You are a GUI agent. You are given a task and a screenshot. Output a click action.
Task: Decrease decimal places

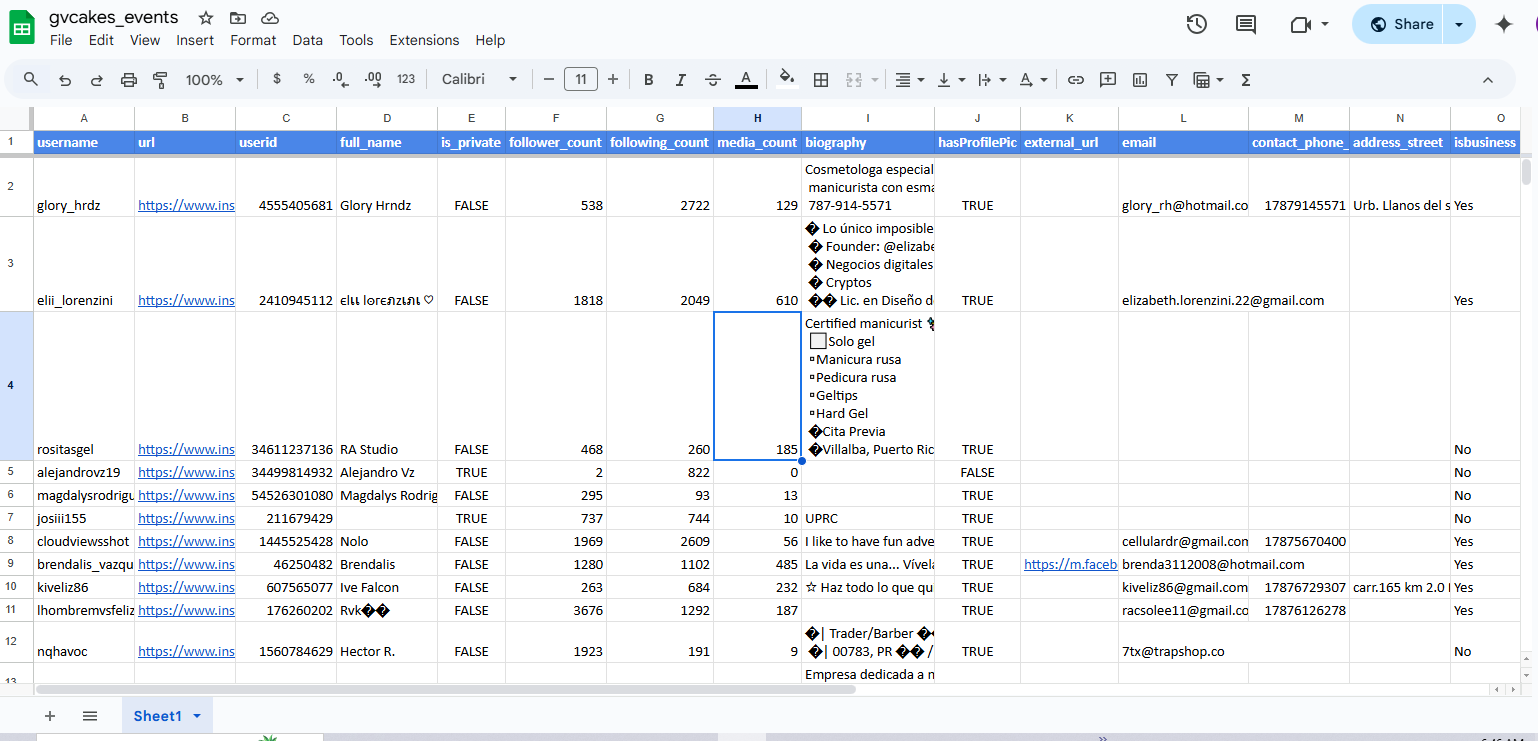click(341, 79)
